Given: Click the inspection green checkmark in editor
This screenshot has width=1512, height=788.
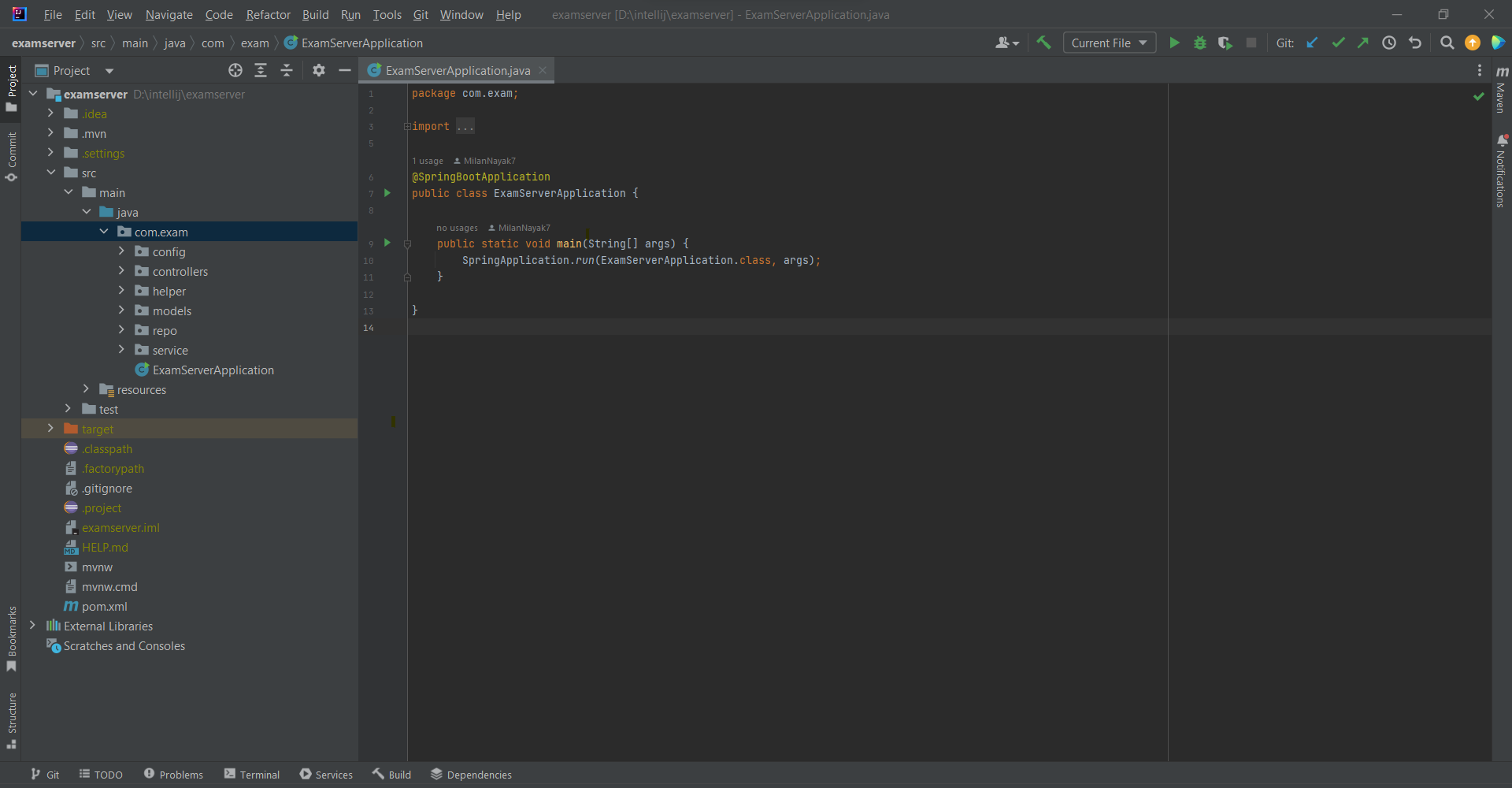Looking at the screenshot, I should tap(1478, 96).
